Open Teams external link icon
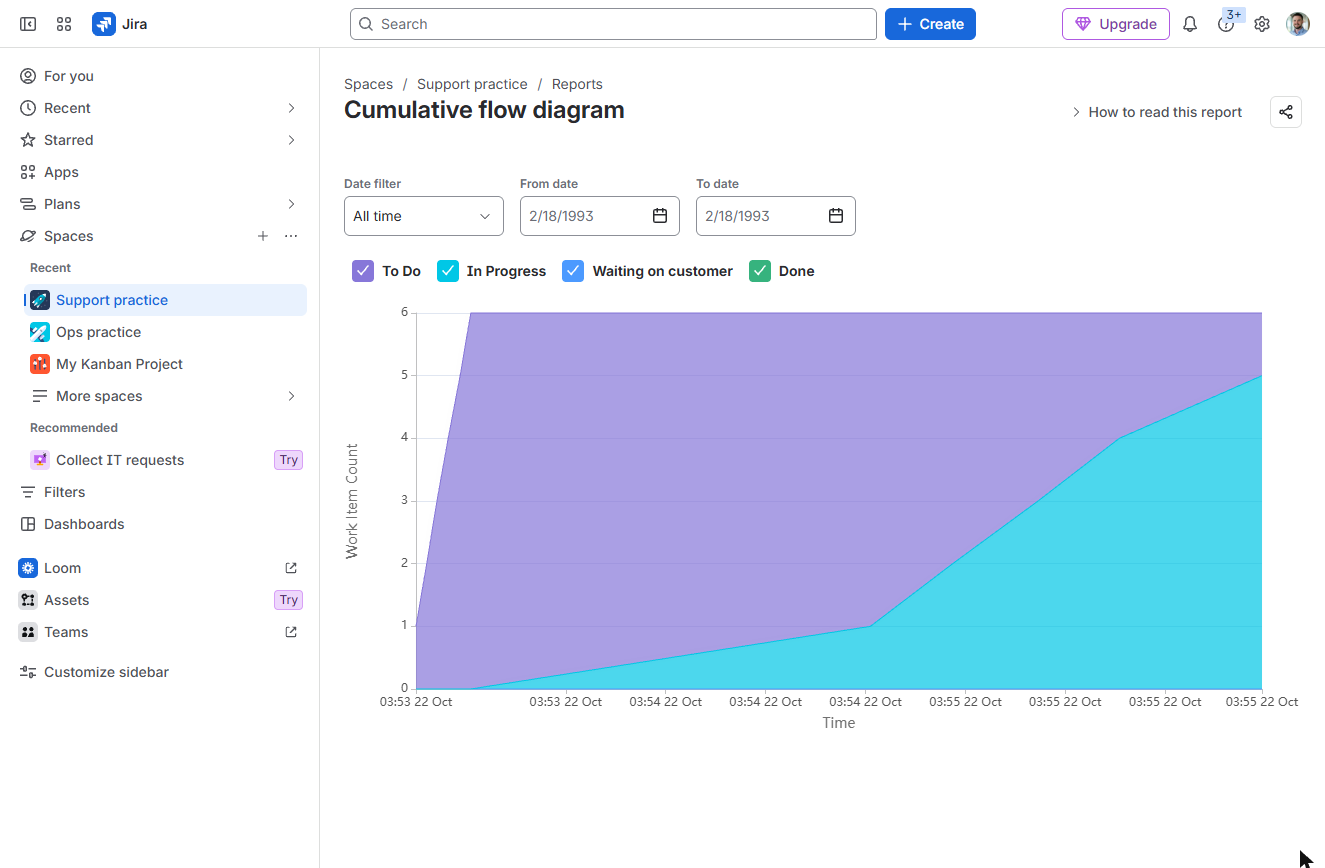The image size is (1325, 868). click(x=291, y=632)
